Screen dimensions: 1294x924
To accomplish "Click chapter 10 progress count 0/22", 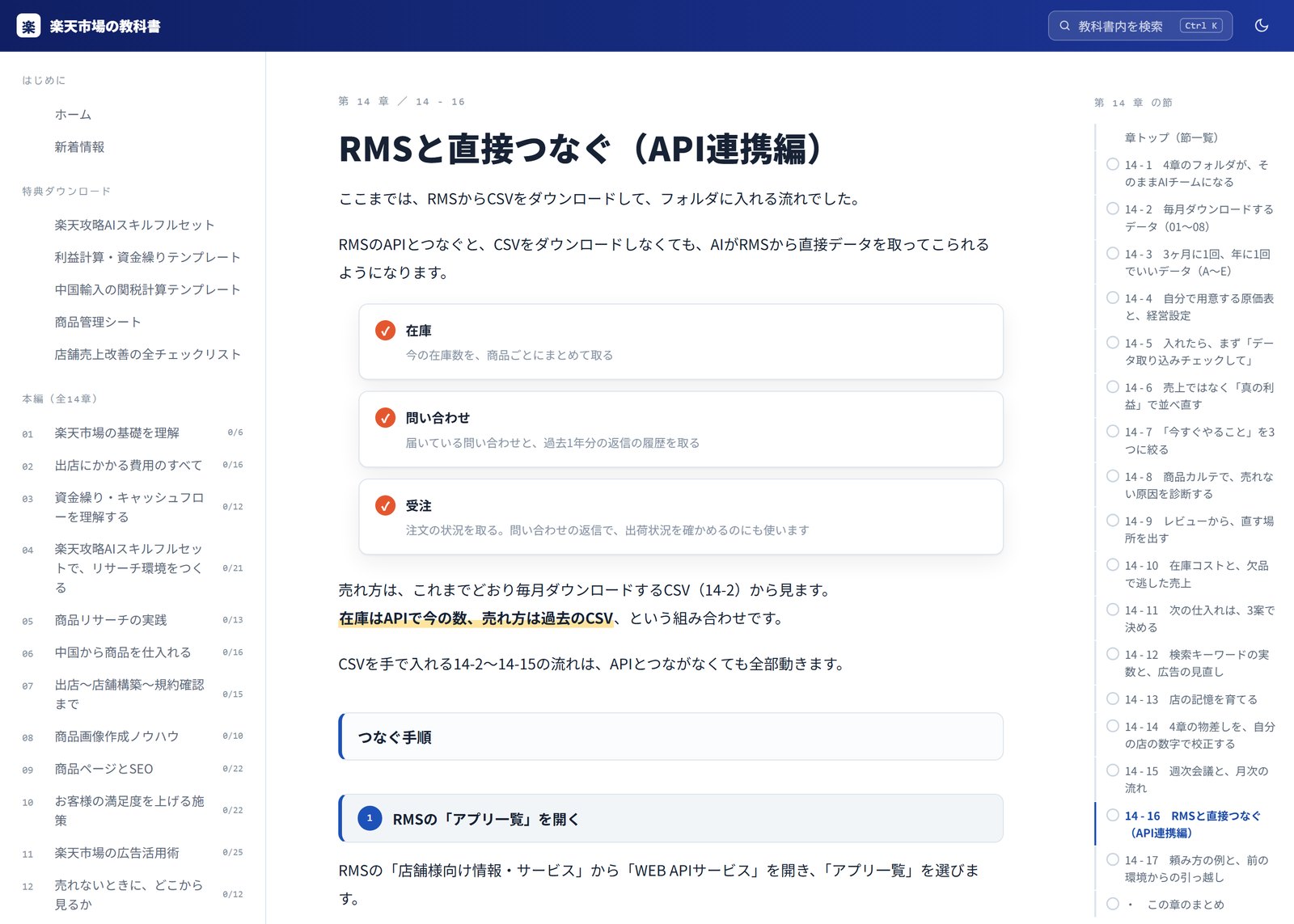I will [233, 810].
